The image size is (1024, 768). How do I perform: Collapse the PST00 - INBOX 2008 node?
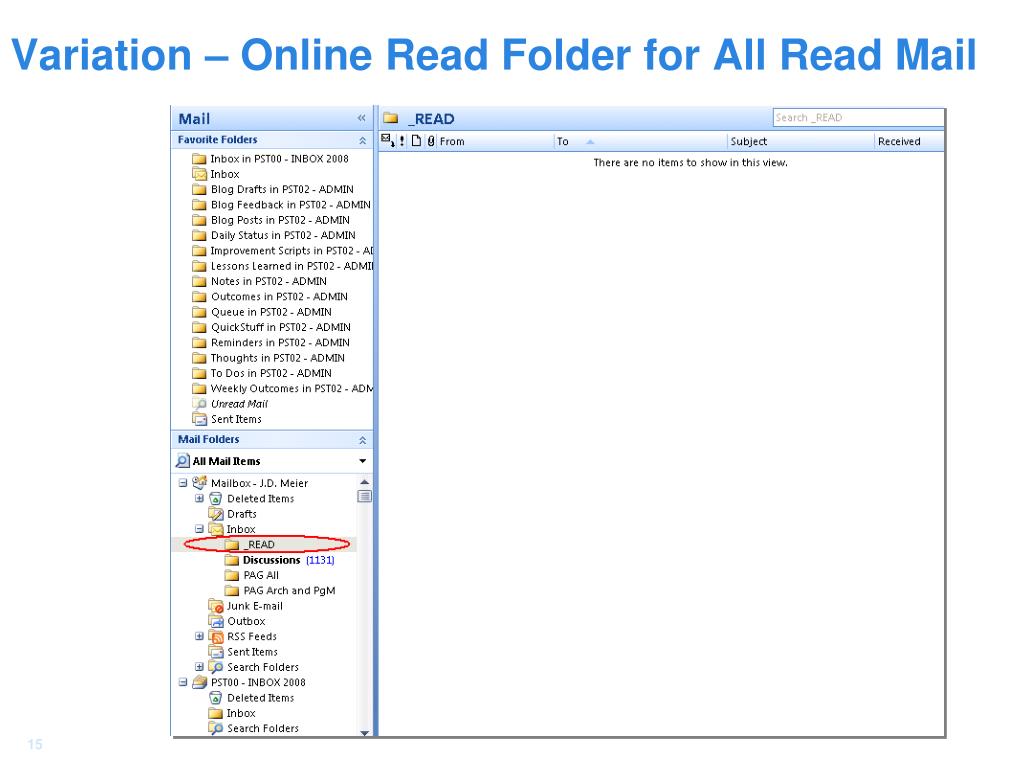click(x=183, y=682)
